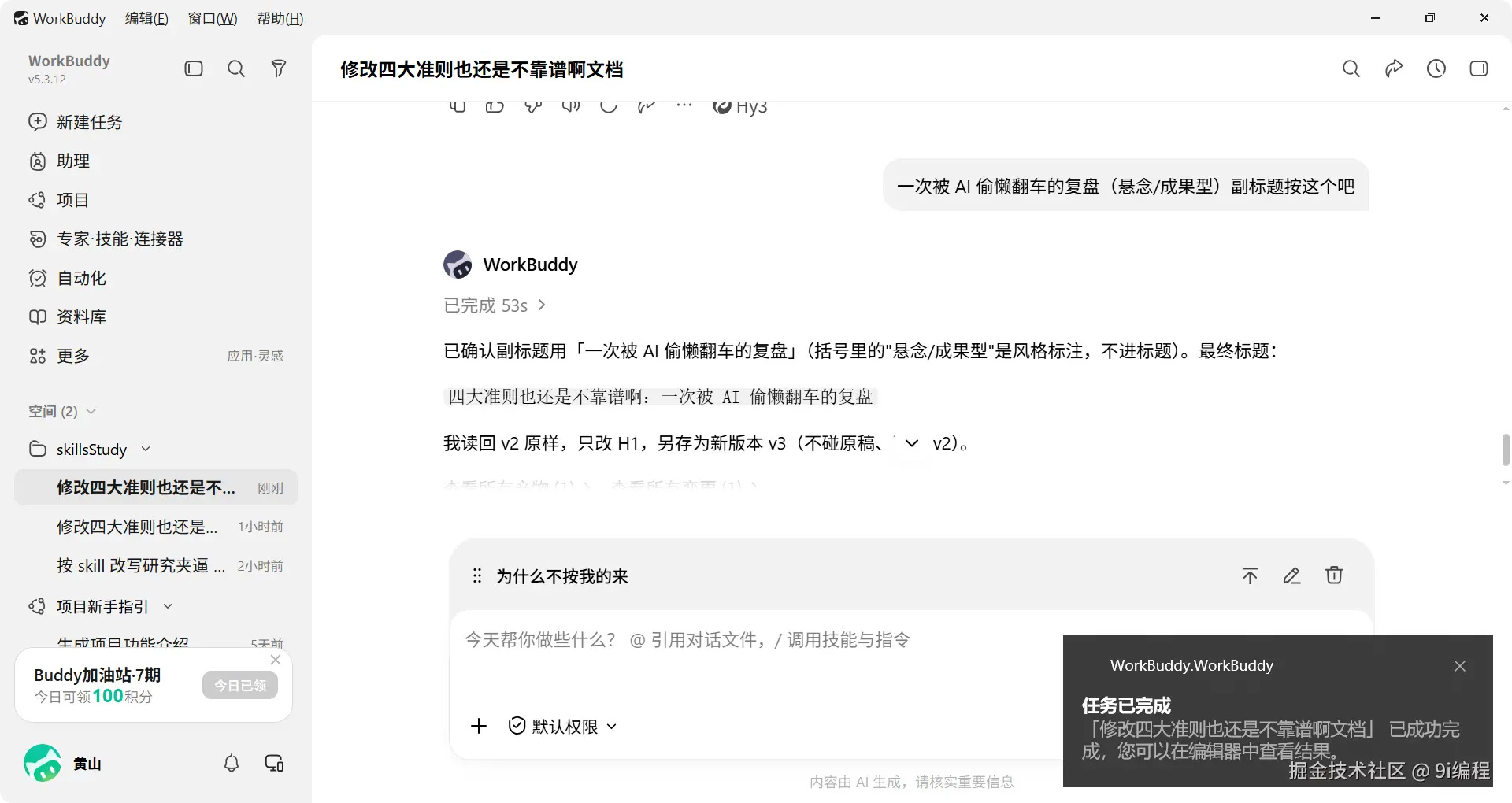The image size is (1512, 803).
Task: Open the 编辑(E) menu
Action: pos(146,18)
